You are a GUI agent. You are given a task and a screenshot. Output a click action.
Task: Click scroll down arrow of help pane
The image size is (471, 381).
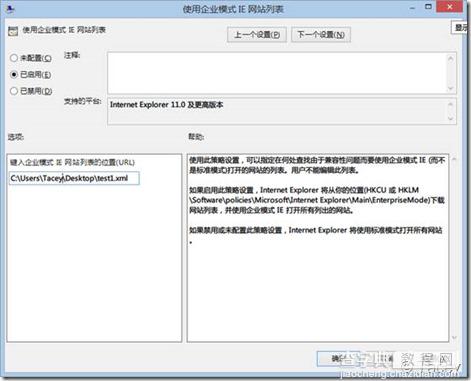click(454, 338)
